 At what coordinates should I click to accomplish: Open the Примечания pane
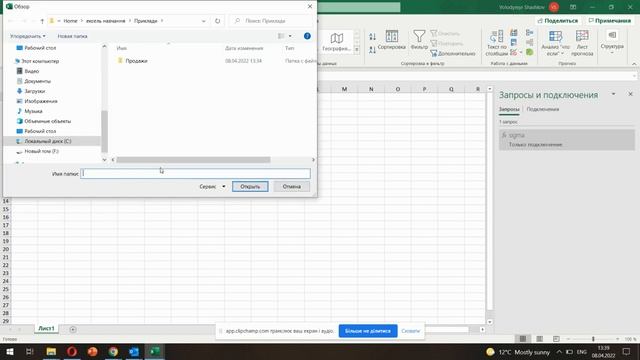610,20
